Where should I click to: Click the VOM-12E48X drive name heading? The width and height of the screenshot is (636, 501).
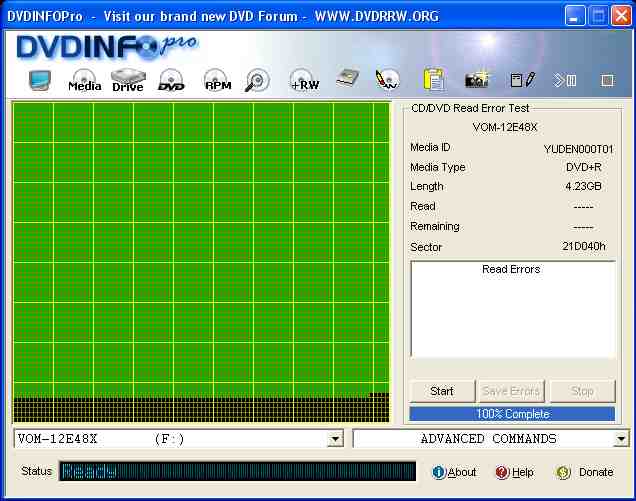click(x=505, y=127)
